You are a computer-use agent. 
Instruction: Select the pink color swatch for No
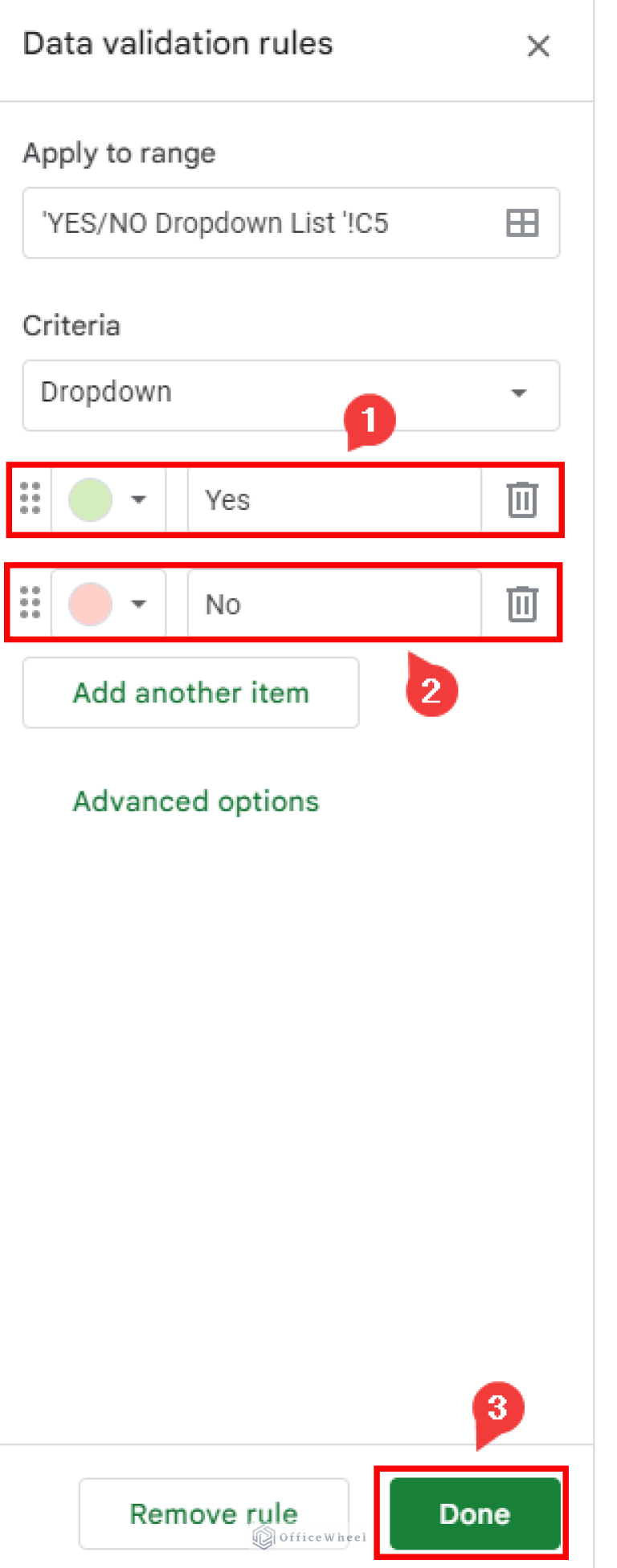(x=90, y=604)
